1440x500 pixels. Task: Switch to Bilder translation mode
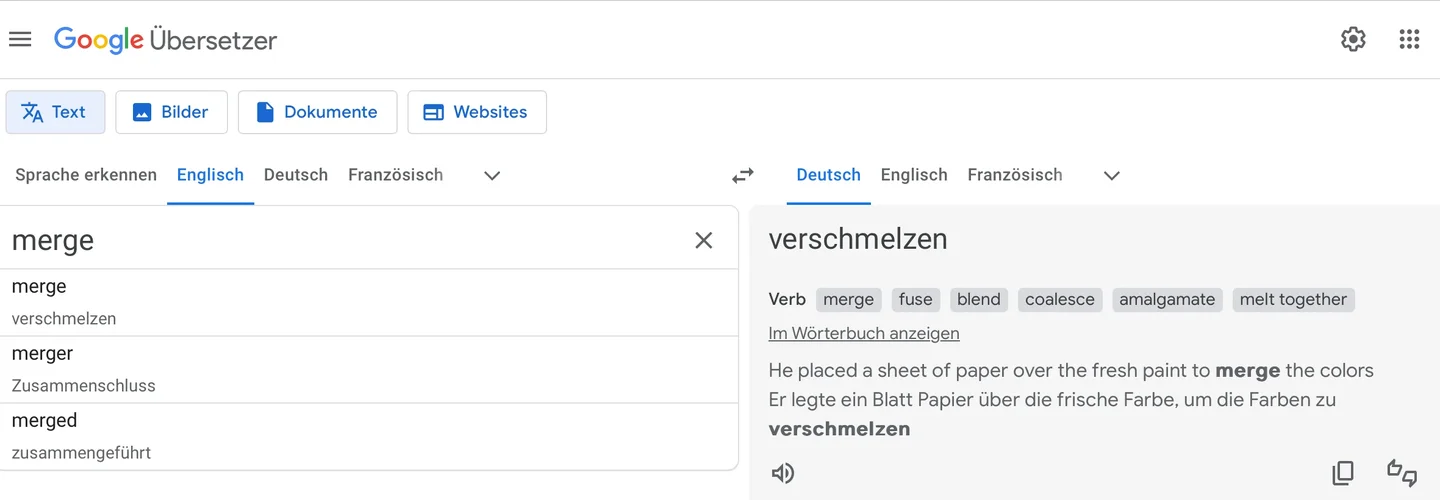(x=171, y=112)
